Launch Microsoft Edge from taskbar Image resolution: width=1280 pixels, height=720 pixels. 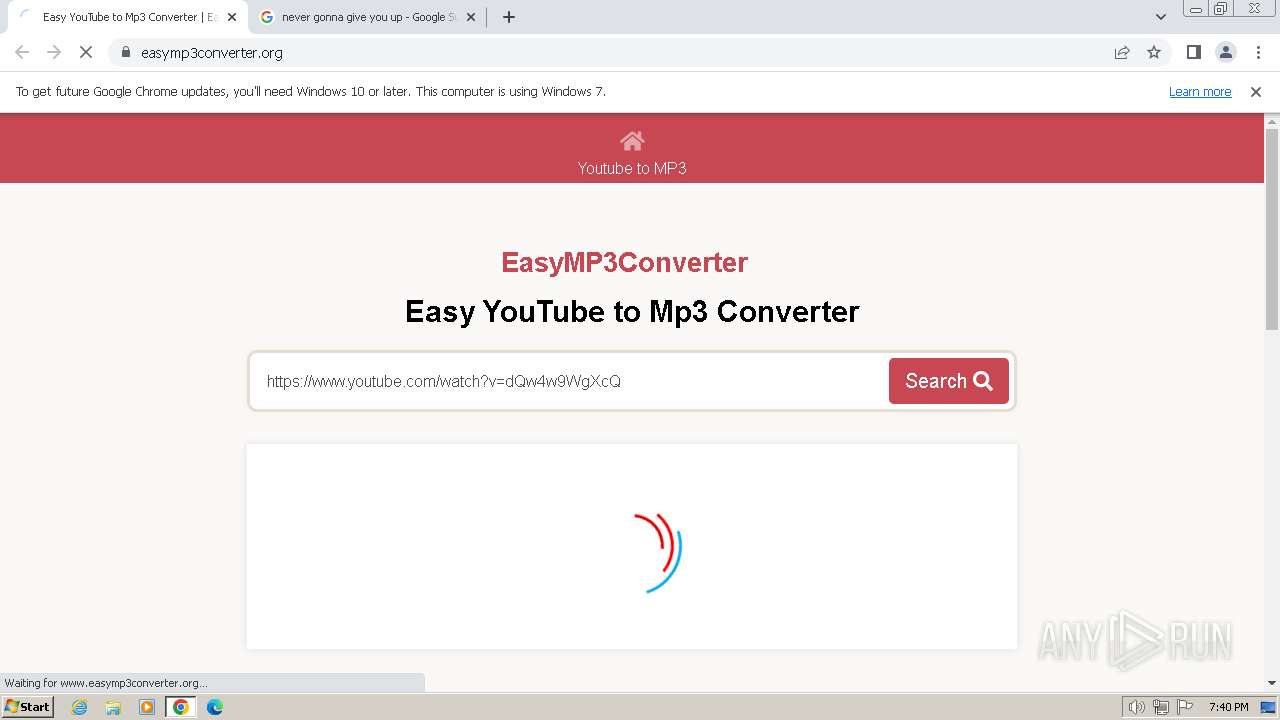click(x=215, y=707)
